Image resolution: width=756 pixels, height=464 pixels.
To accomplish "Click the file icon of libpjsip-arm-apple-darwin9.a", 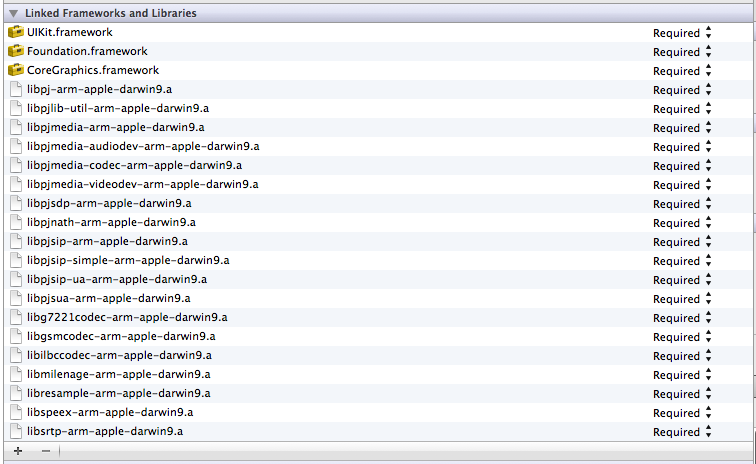I will pos(16,241).
